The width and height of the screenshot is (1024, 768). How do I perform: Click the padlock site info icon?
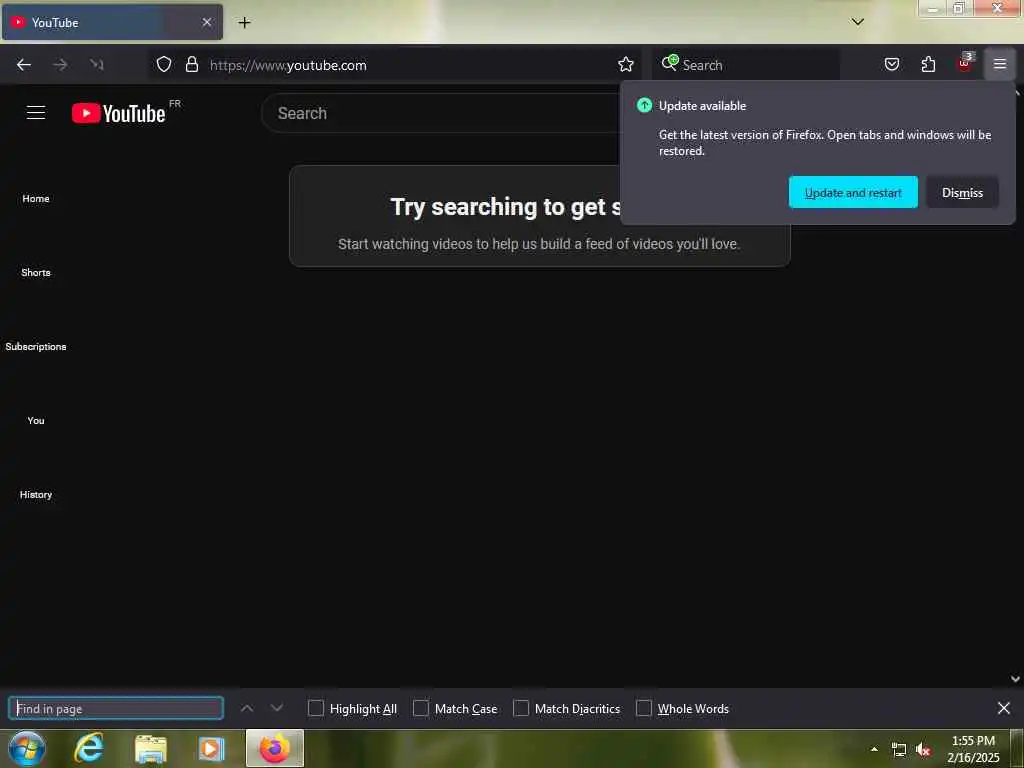(x=191, y=64)
